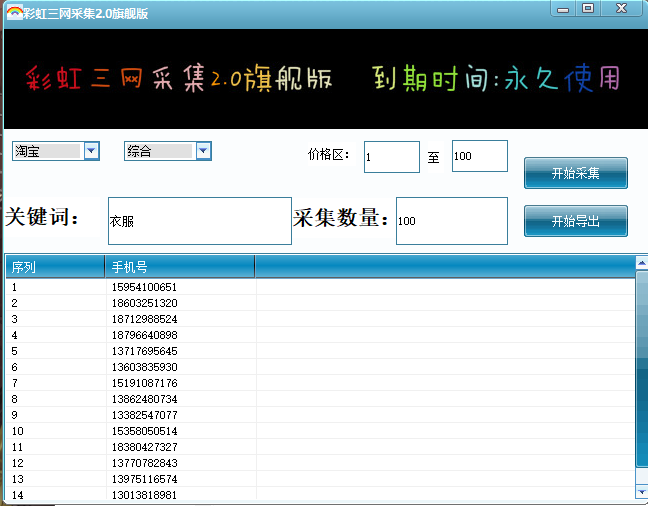Click the list scrollbar up arrow
Screen dimensions: 648x506
[x=641, y=264]
